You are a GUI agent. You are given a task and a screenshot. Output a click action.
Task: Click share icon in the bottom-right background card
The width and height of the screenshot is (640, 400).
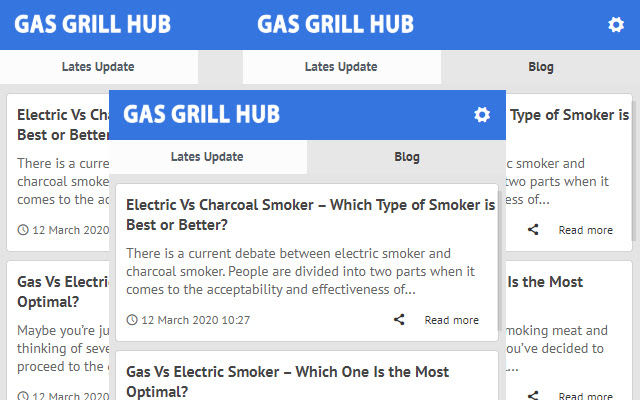533,395
